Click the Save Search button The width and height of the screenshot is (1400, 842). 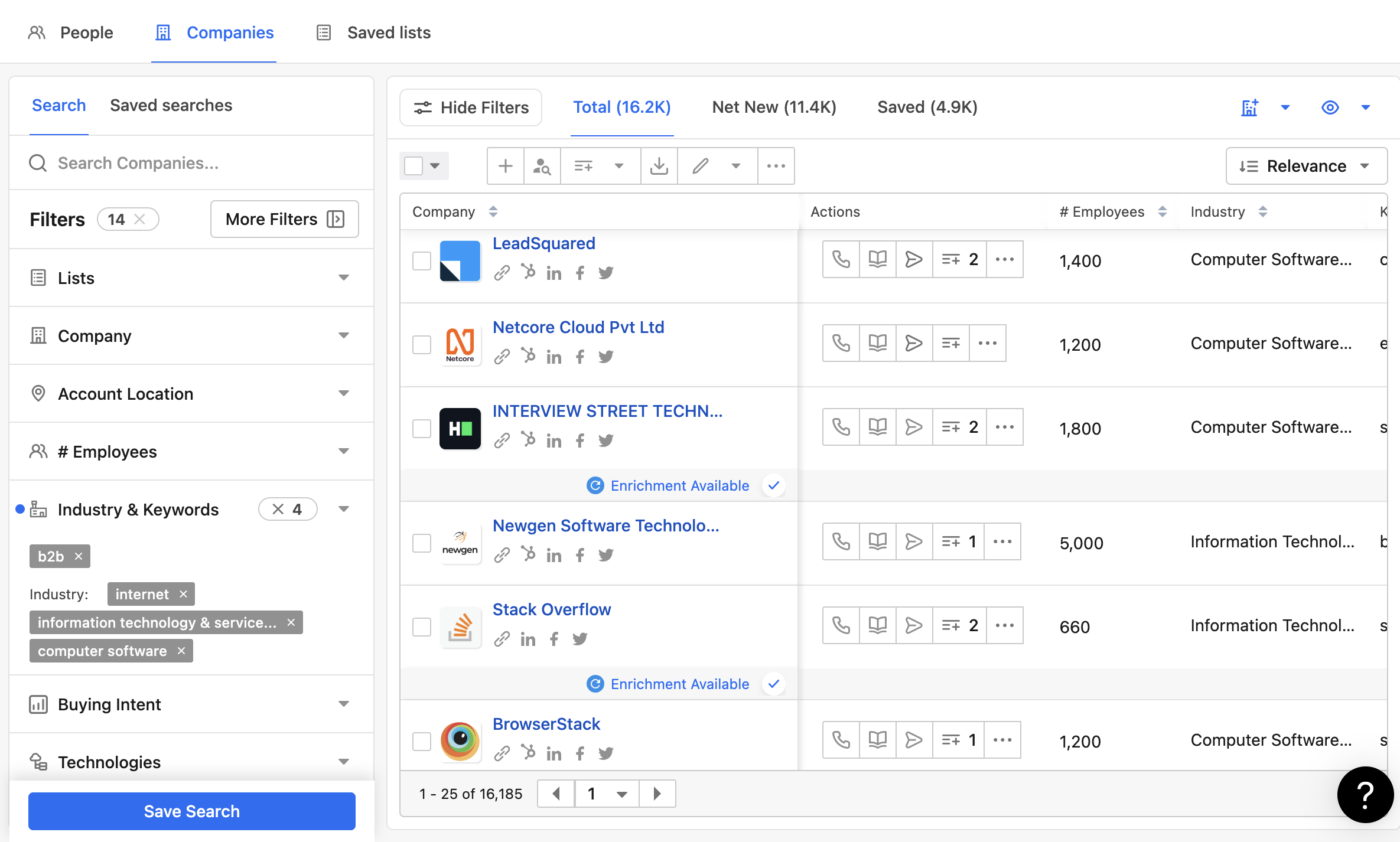(191, 811)
